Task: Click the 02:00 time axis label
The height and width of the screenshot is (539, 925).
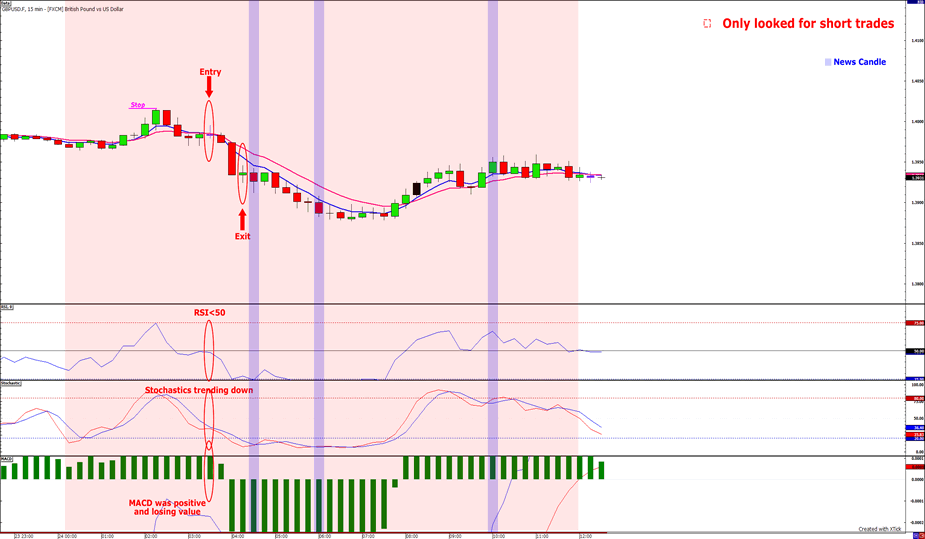Action: 151,537
